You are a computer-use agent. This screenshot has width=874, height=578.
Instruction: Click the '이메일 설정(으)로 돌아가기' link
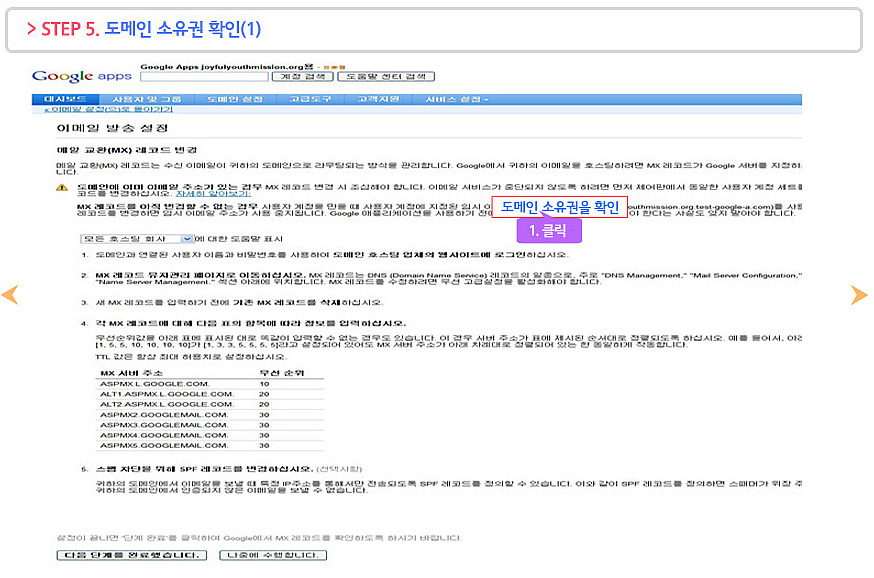tap(102, 109)
